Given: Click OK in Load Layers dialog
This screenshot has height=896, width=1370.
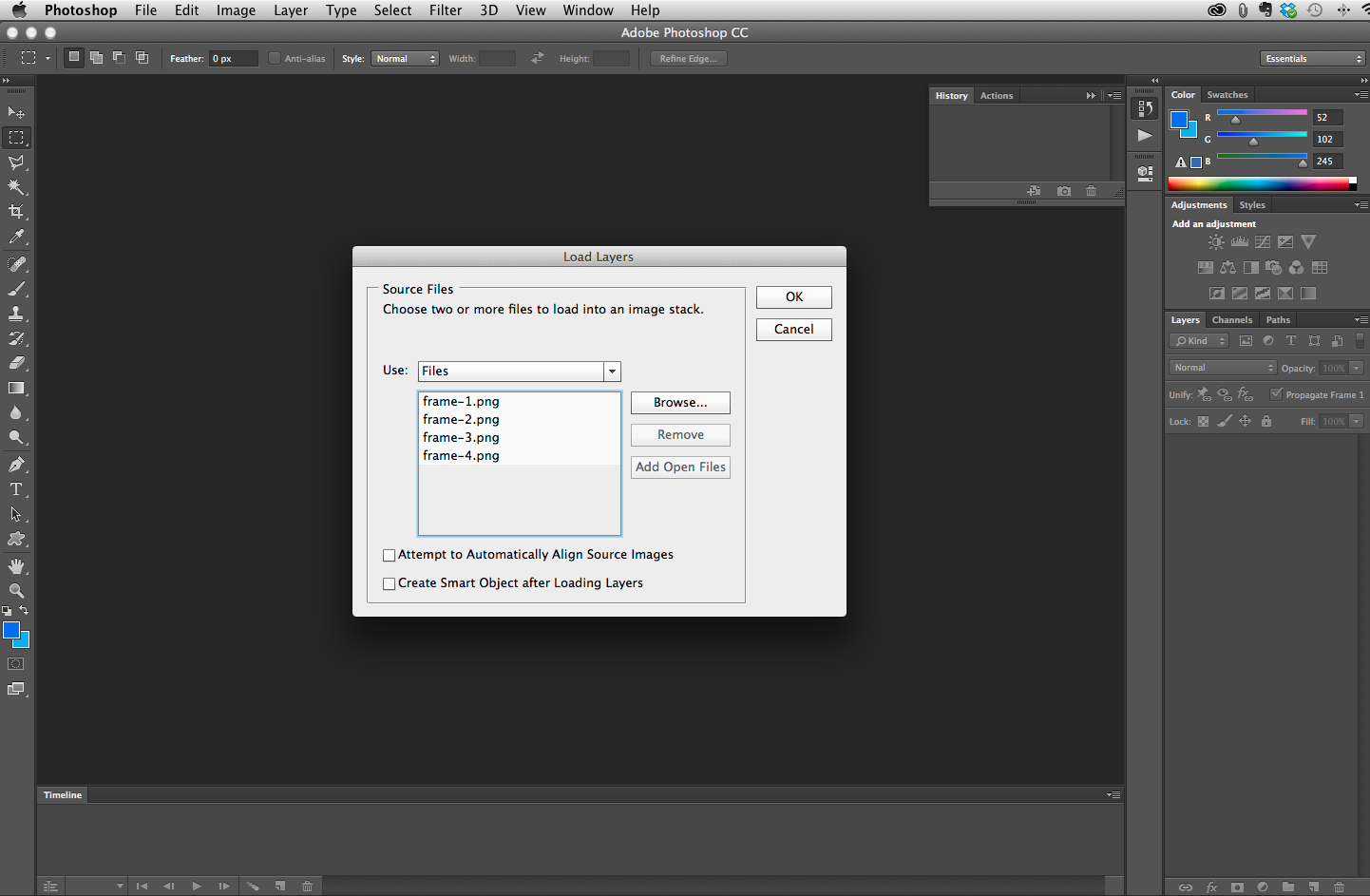Looking at the screenshot, I should (794, 297).
